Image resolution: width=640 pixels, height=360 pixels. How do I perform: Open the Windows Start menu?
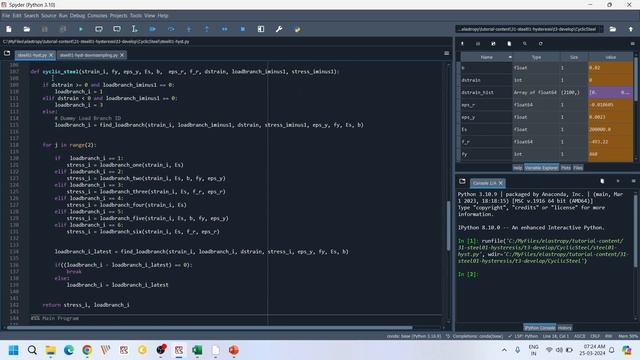(13, 350)
